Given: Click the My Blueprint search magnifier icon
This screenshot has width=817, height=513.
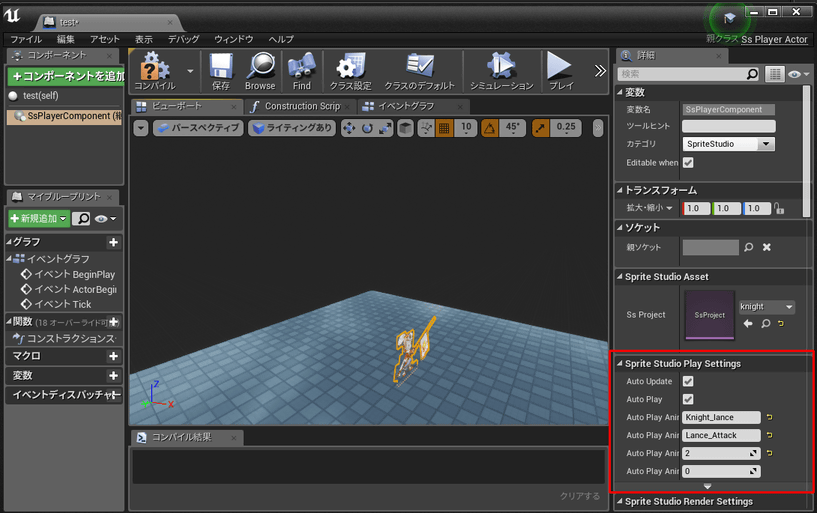Looking at the screenshot, I should [81, 219].
